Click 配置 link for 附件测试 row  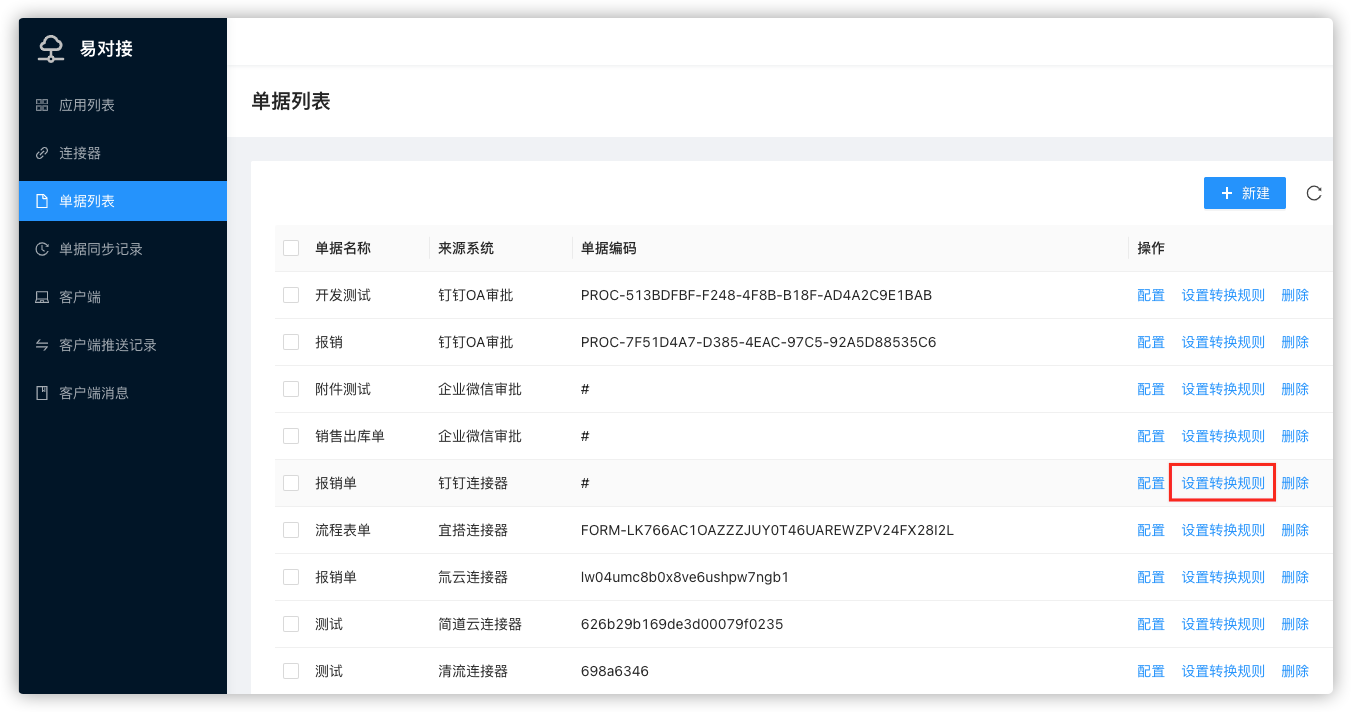(x=1151, y=389)
